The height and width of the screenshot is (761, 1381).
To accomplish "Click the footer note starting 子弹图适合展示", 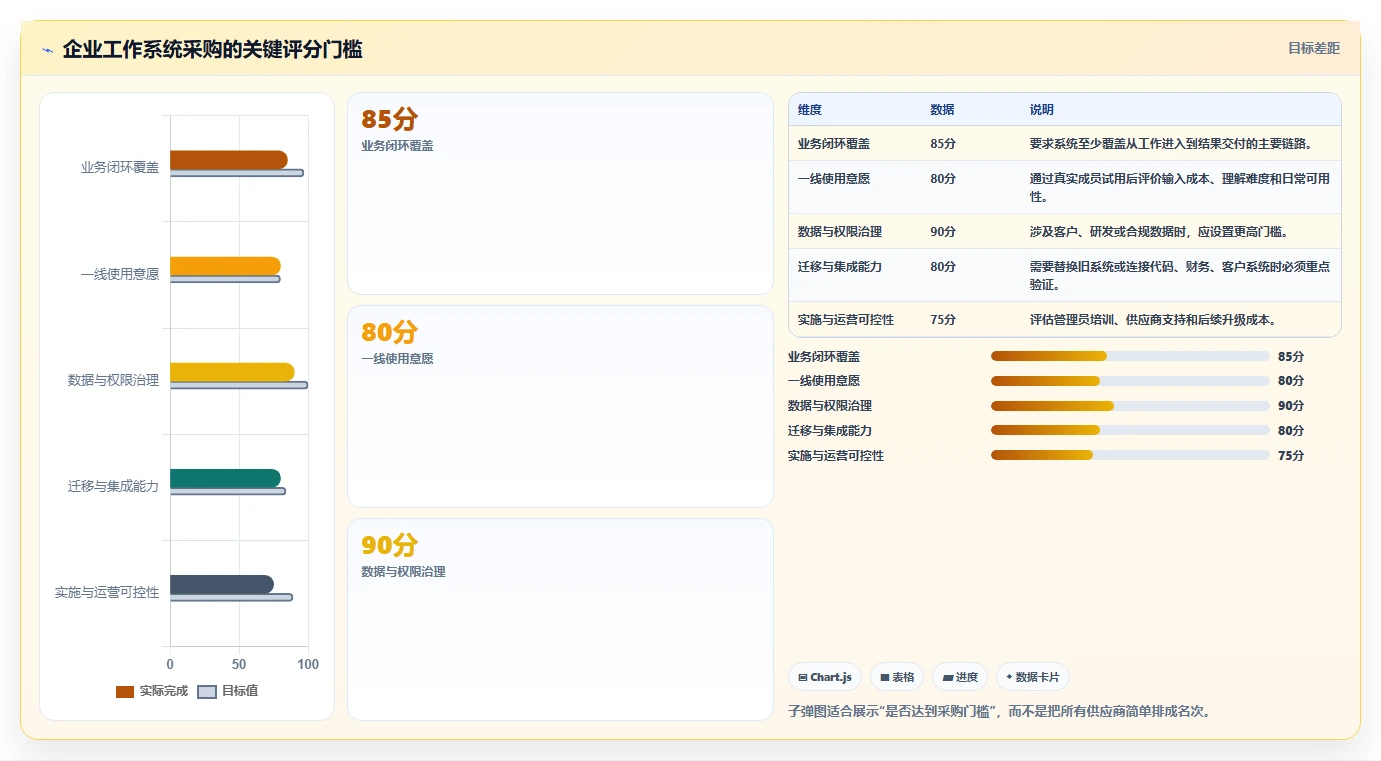I will coord(1000,712).
